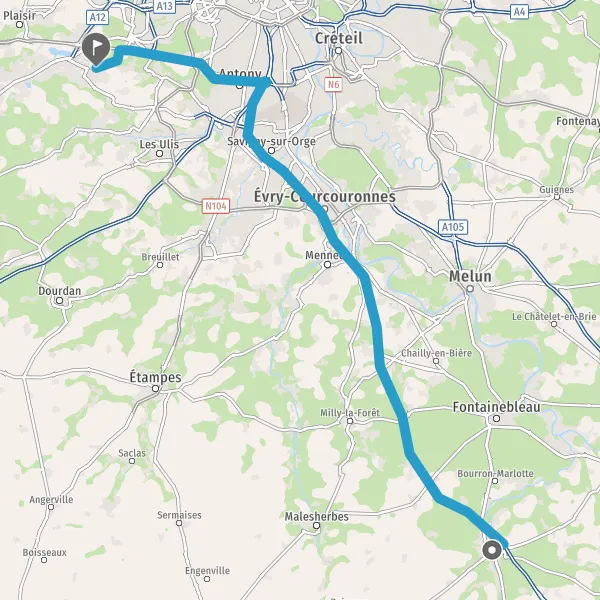The height and width of the screenshot is (600, 600).
Task: Select the Étampes town label
Action: click(x=155, y=377)
